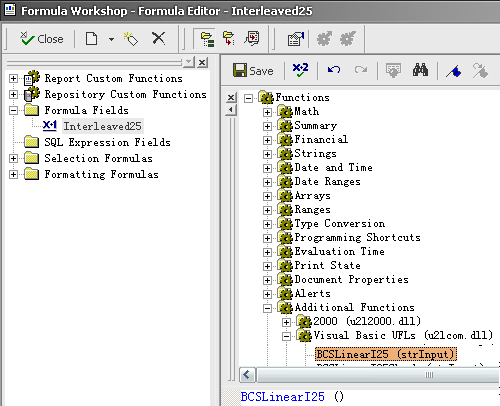Select BCSLinearI25 (strInput) function
The height and width of the screenshot is (406, 500).
click(x=386, y=354)
